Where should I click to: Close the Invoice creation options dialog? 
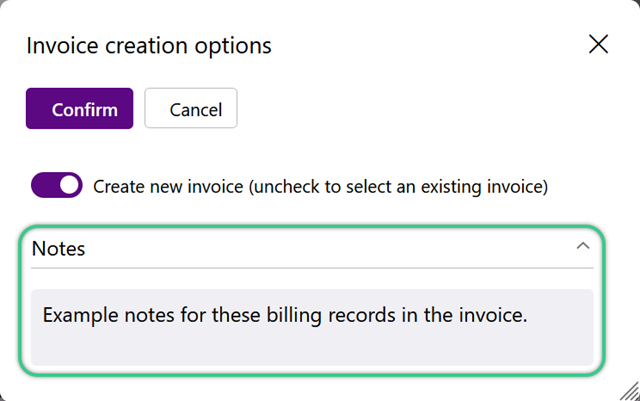598,44
